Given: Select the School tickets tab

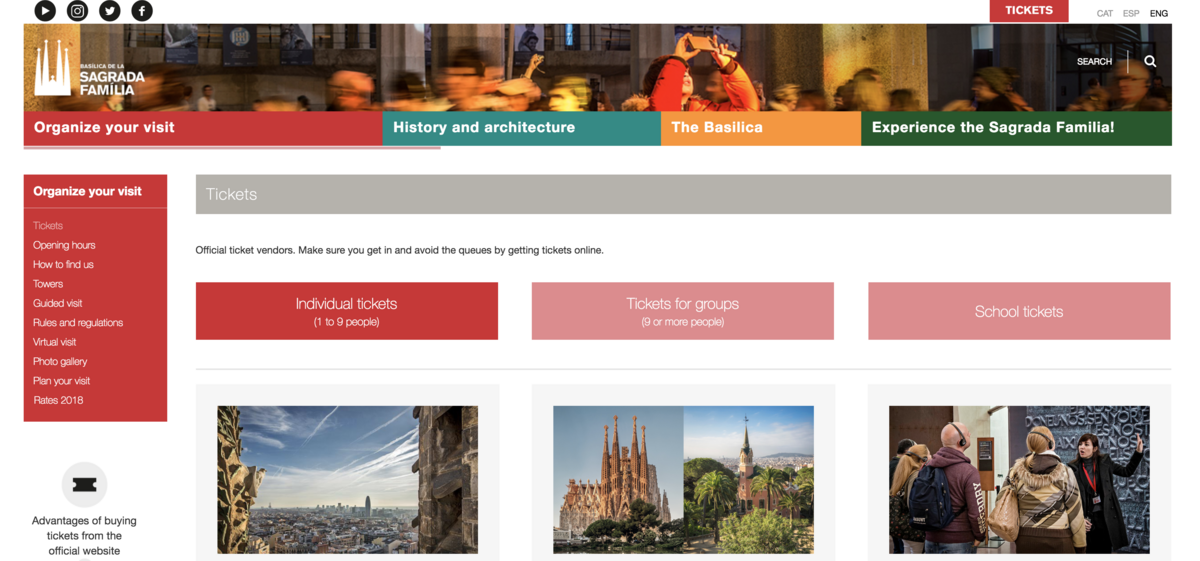Looking at the screenshot, I should coord(1019,311).
